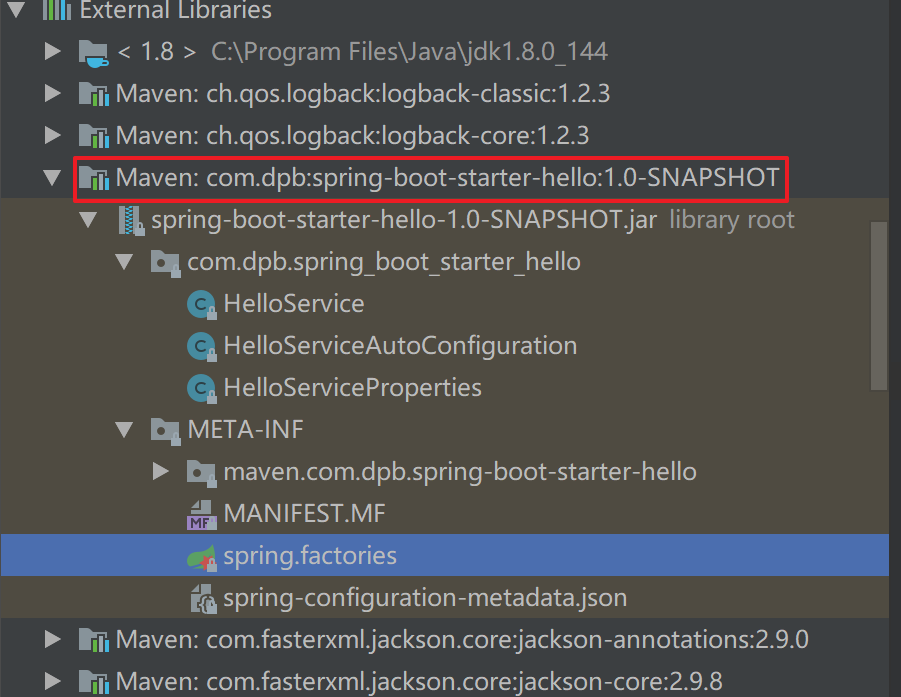This screenshot has width=901, height=697.
Task: Click the spring-boot-starter-hello Maven library icon
Action: tap(94, 178)
